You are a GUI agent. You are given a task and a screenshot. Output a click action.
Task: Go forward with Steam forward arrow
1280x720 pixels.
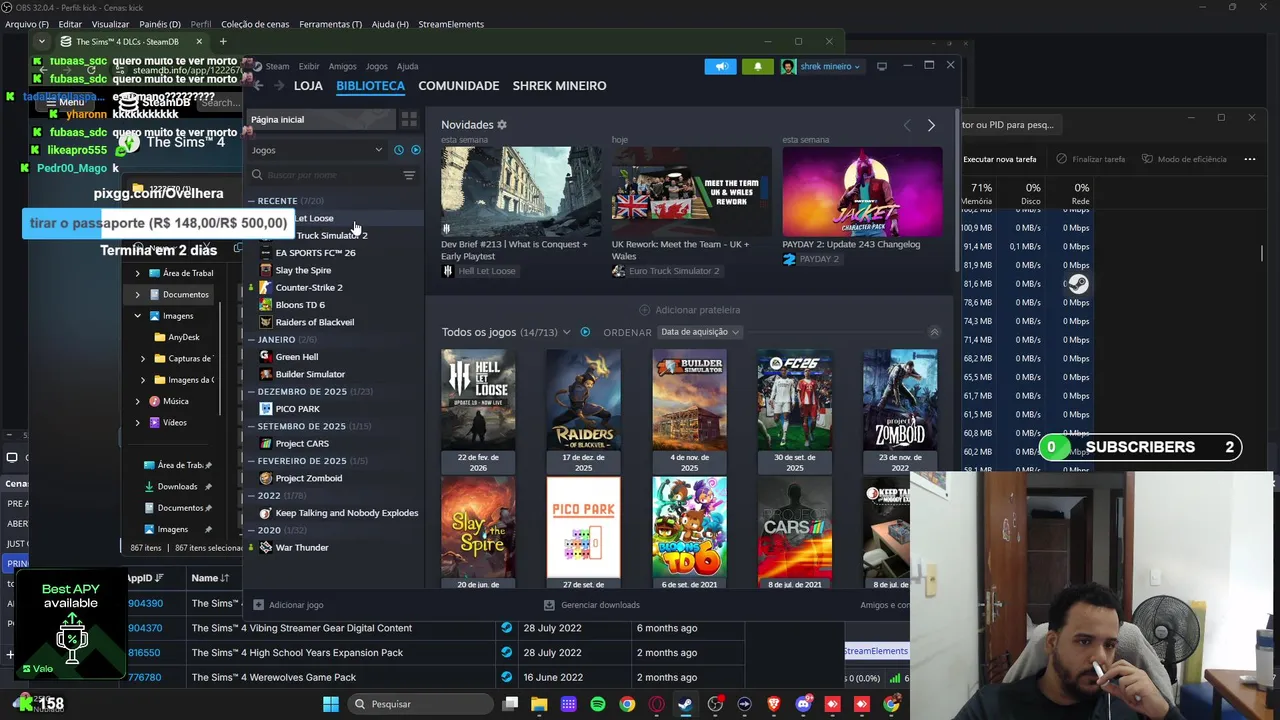coord(279,86)
